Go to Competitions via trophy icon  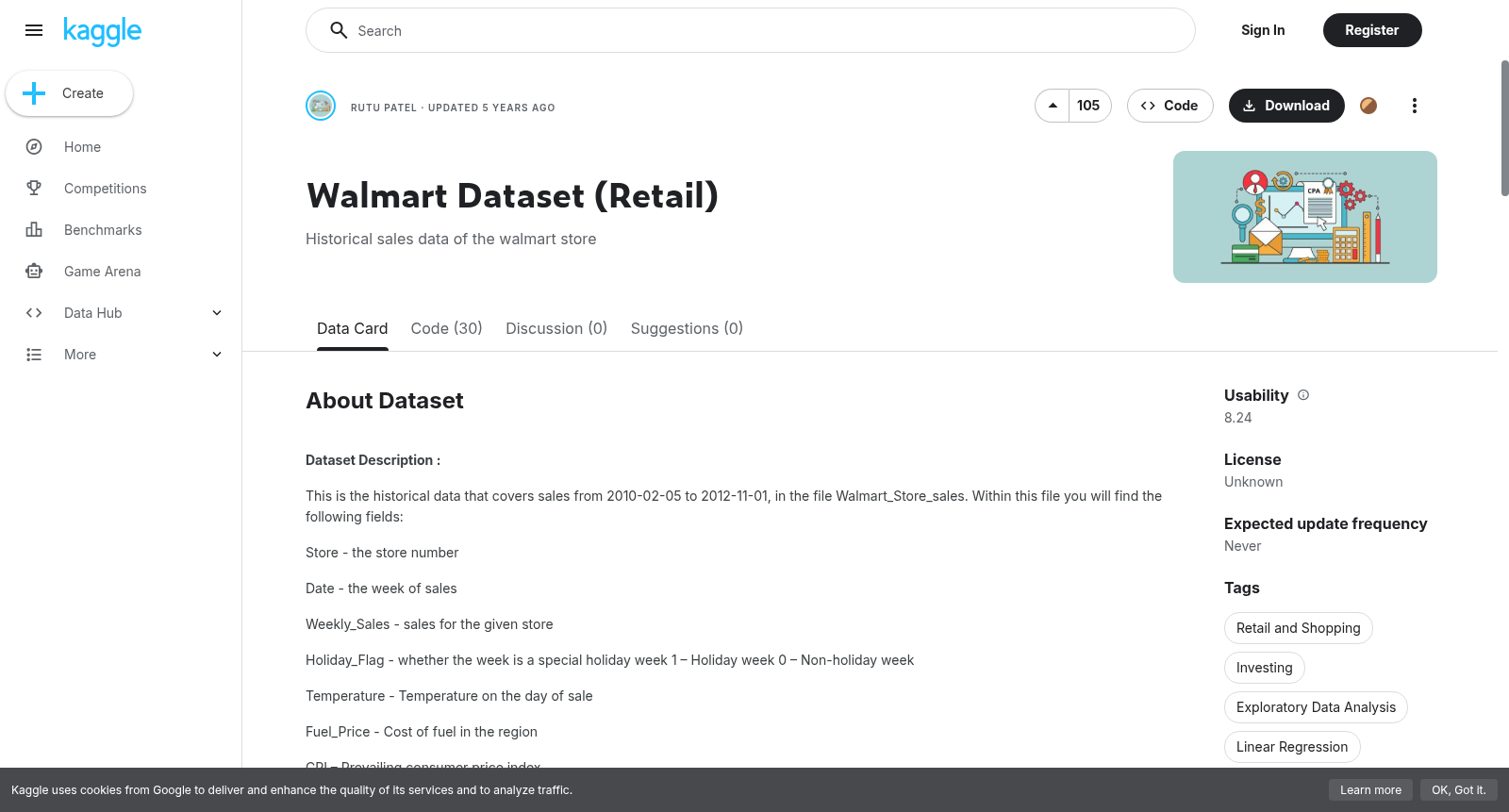[x=34, y=189]
